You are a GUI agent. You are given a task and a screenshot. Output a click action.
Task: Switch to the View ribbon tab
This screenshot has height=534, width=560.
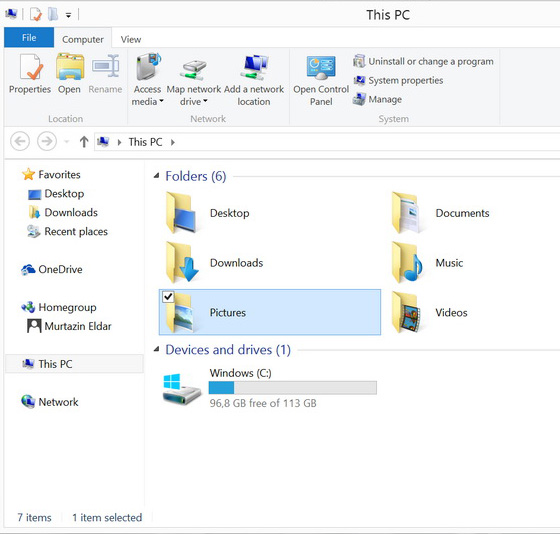coord(131,39)
